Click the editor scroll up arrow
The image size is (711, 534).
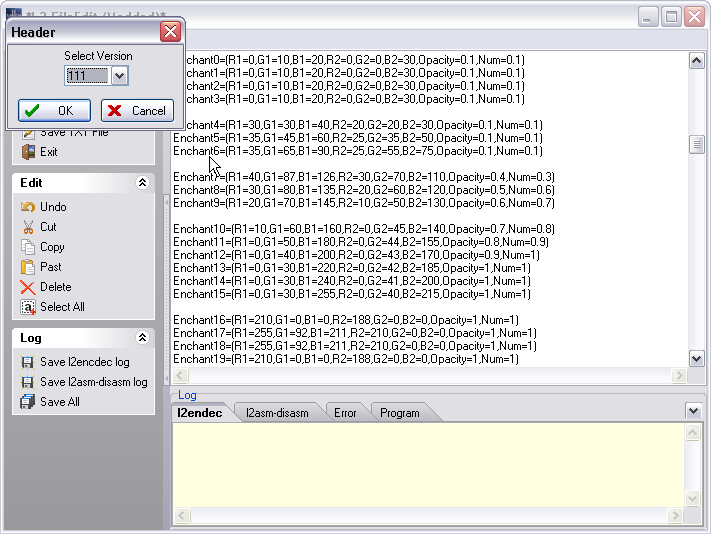[696, 61]
